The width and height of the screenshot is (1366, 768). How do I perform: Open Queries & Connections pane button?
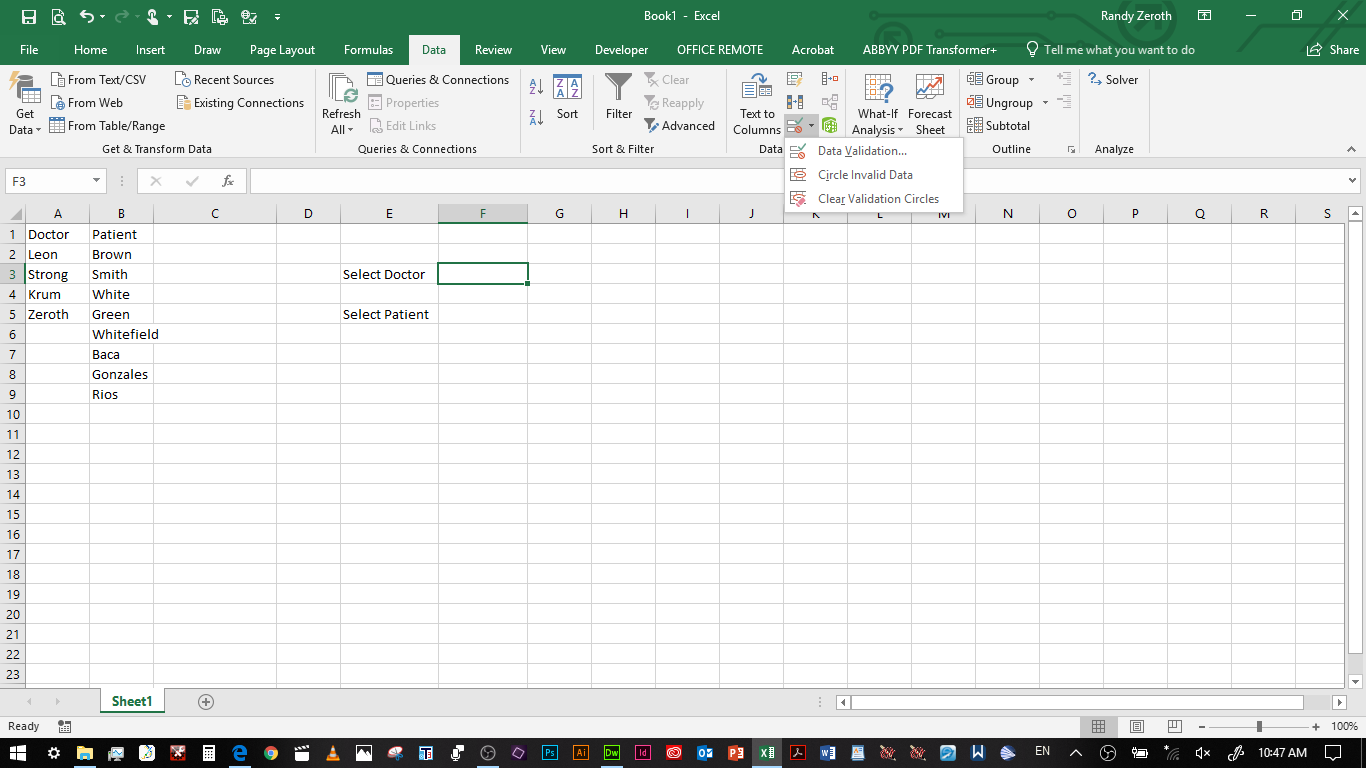point(438,80)
